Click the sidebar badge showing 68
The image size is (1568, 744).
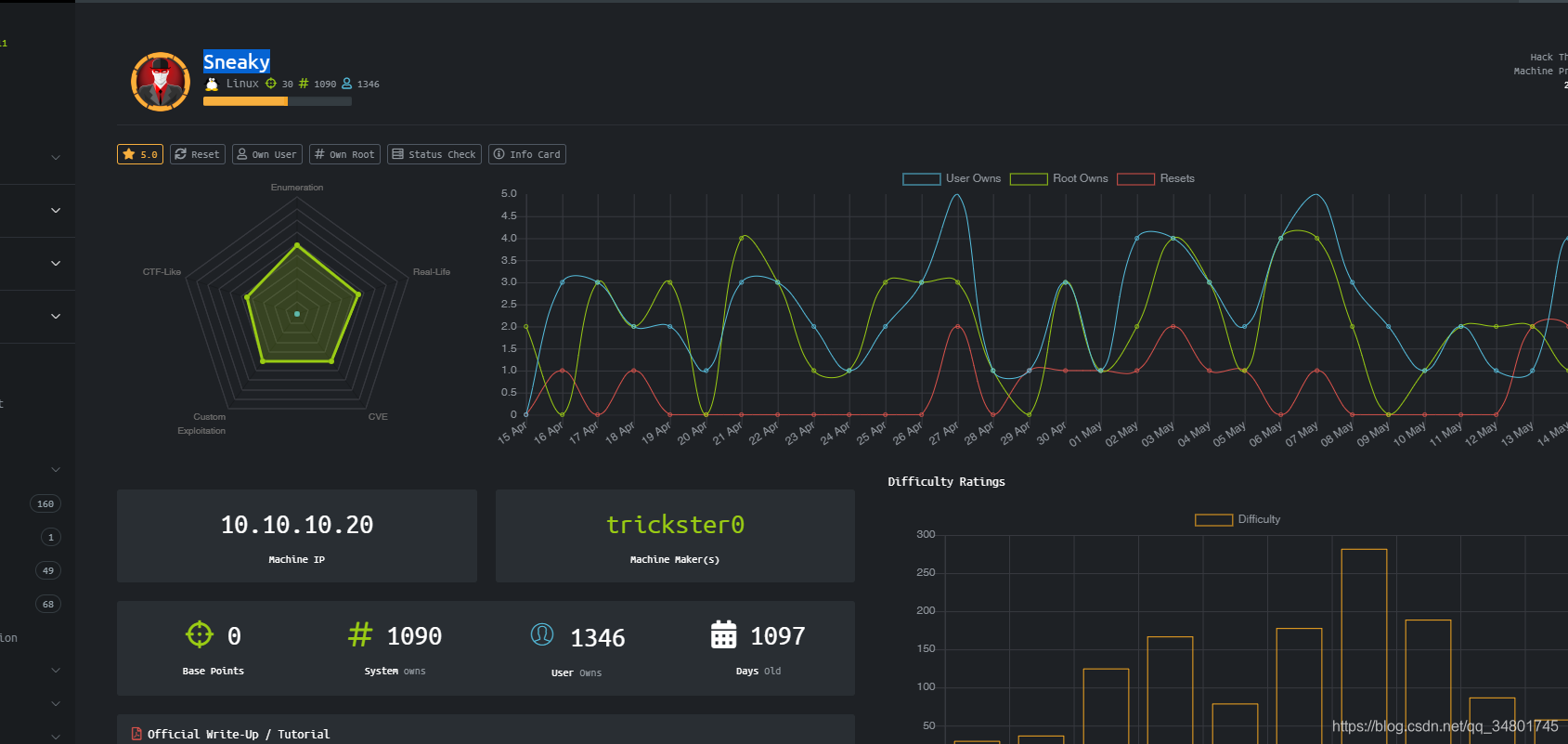pos(48,604)
